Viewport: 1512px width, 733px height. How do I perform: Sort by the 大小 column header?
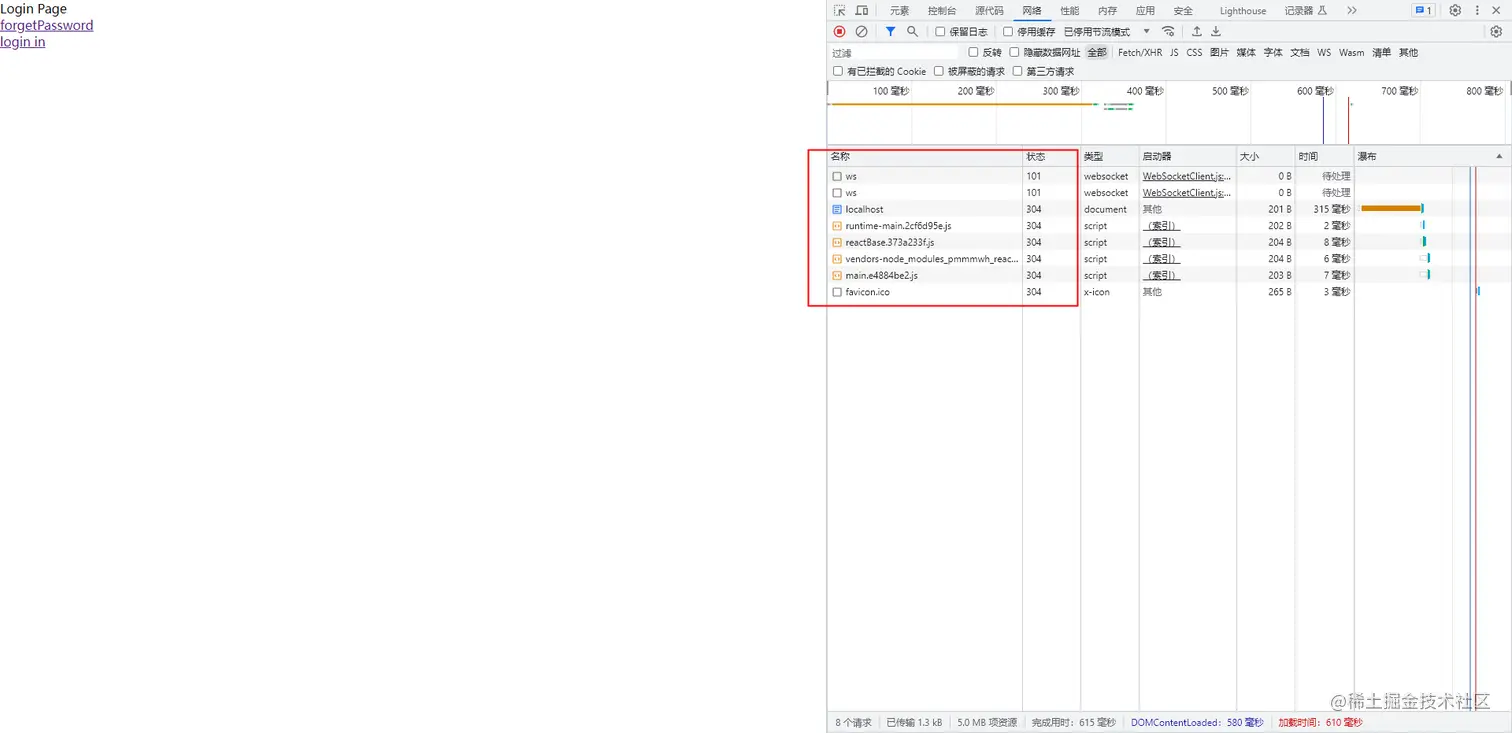(1265, 157)
